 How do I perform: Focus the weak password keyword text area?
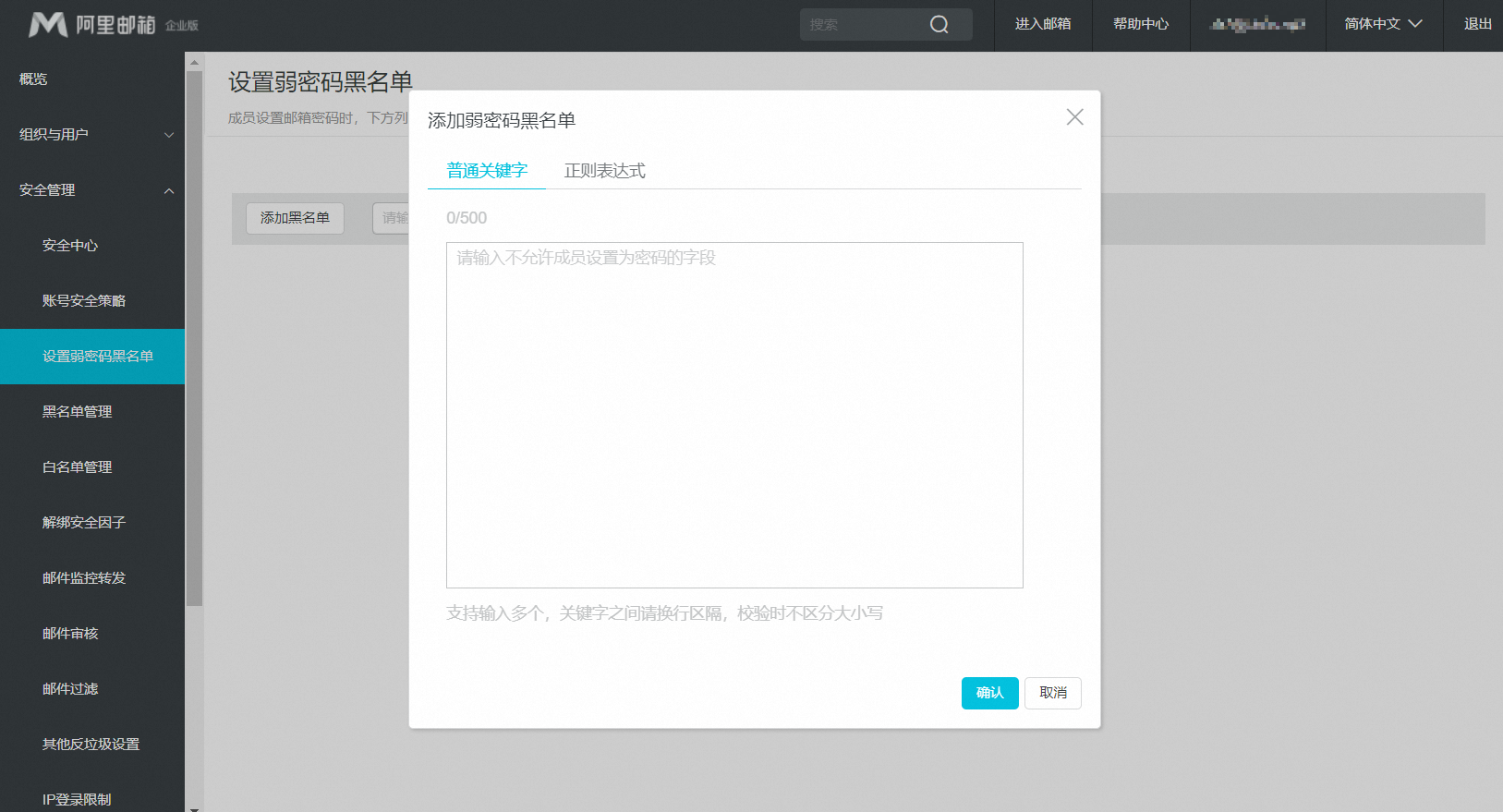734,415
